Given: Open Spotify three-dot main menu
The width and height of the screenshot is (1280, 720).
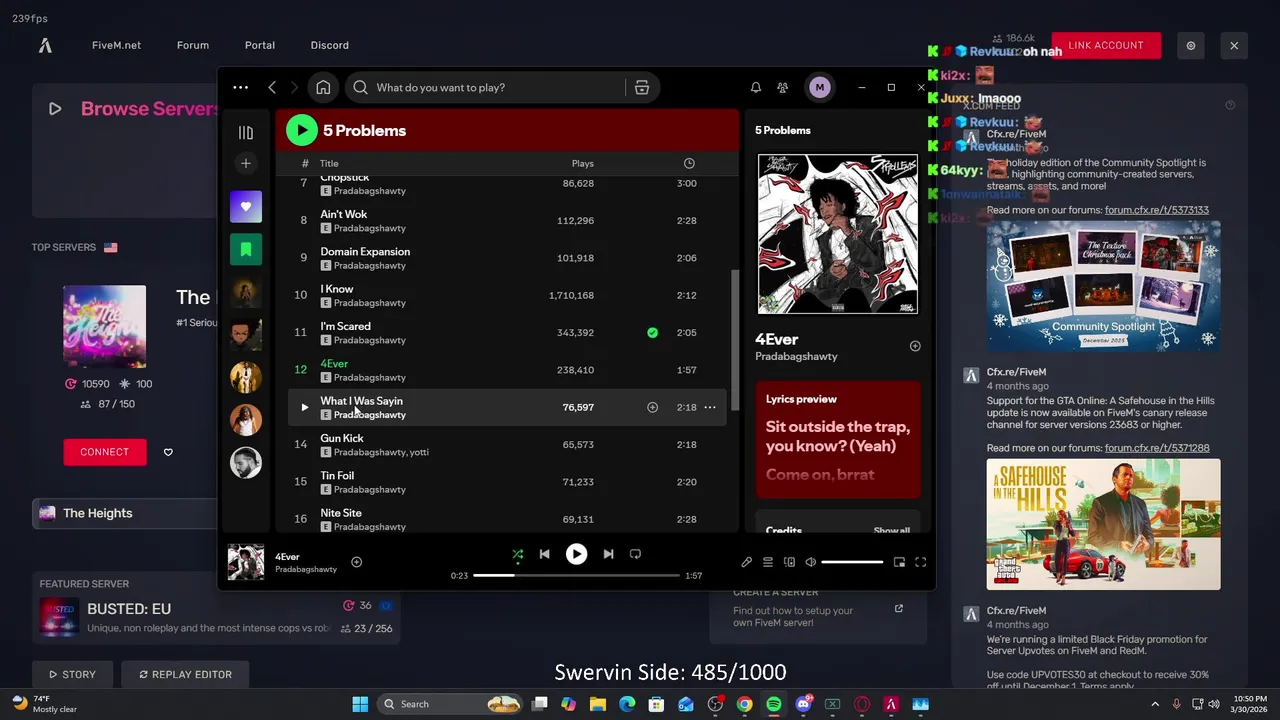Looking at the screenshot, I should [241, 88].
